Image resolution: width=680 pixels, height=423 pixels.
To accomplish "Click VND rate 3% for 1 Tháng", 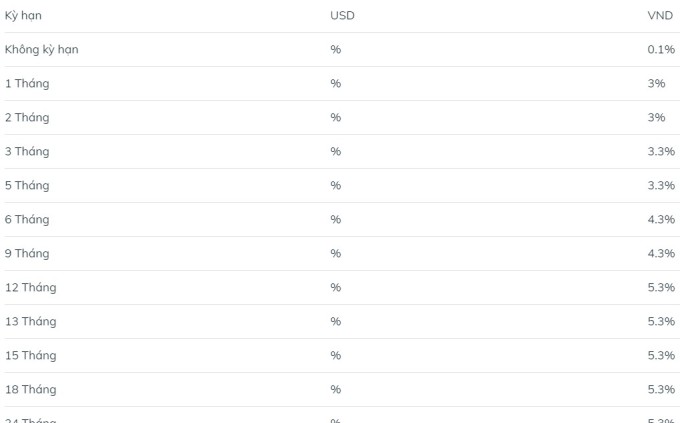I will coord(656,84).
